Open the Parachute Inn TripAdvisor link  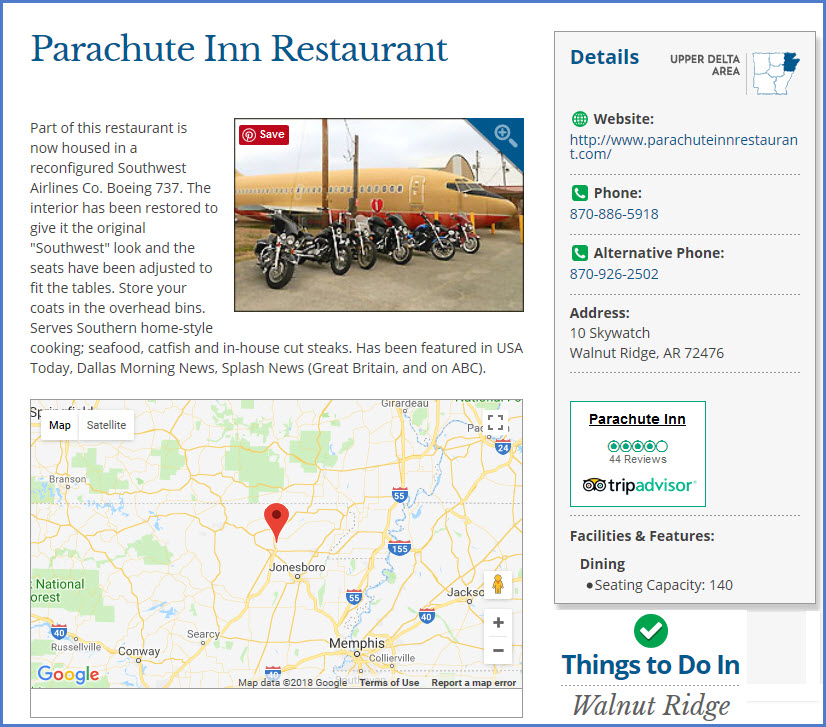[x=637, y=419]
